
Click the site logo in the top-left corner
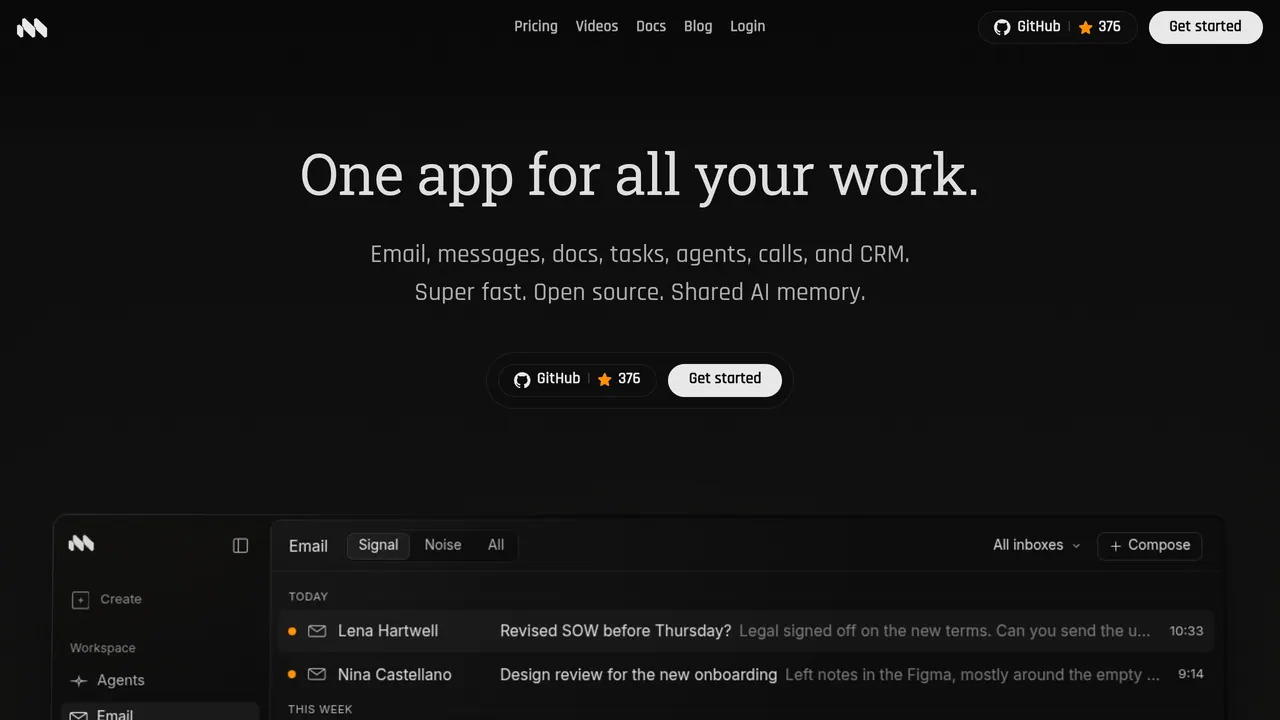[32, 28]
